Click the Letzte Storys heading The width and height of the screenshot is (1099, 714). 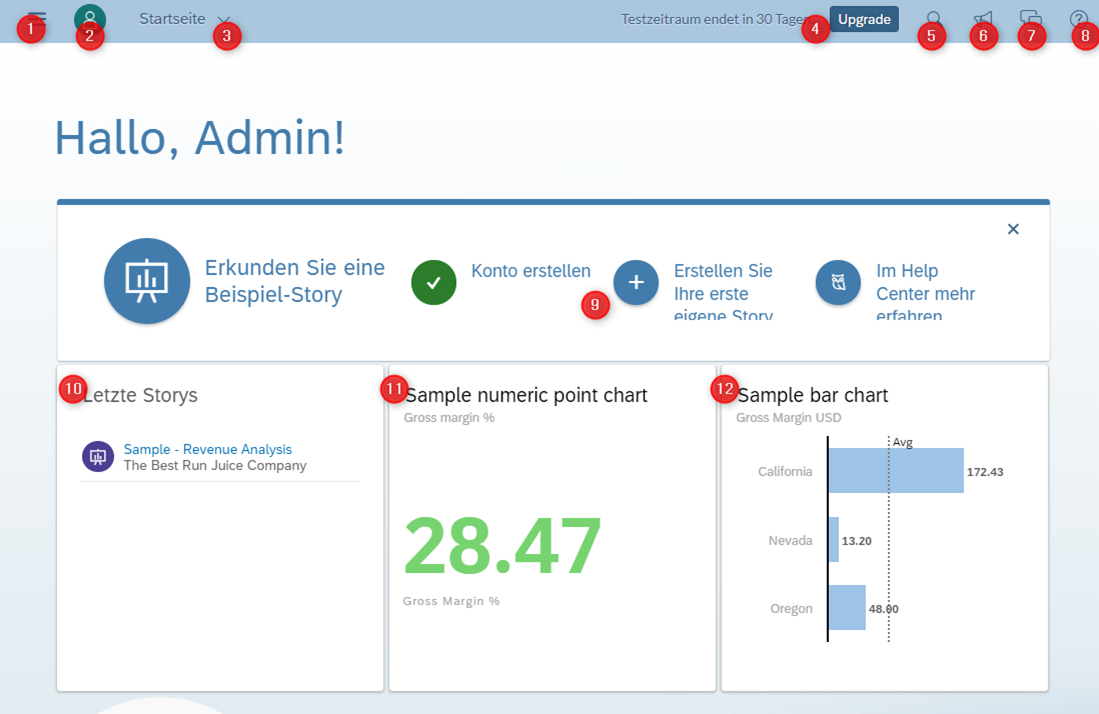pos(140,395)
